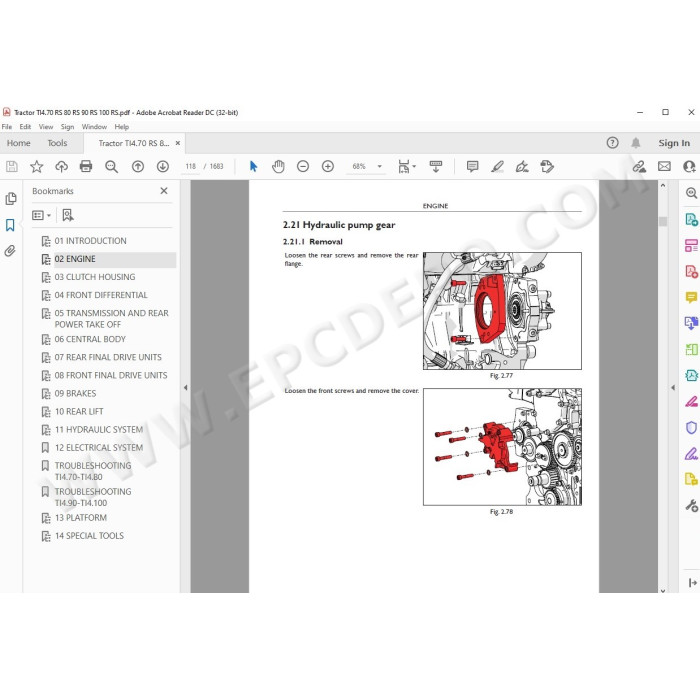Open the search magnifier in right pane
Screen dimensions: 700x700
pos(691,193)
